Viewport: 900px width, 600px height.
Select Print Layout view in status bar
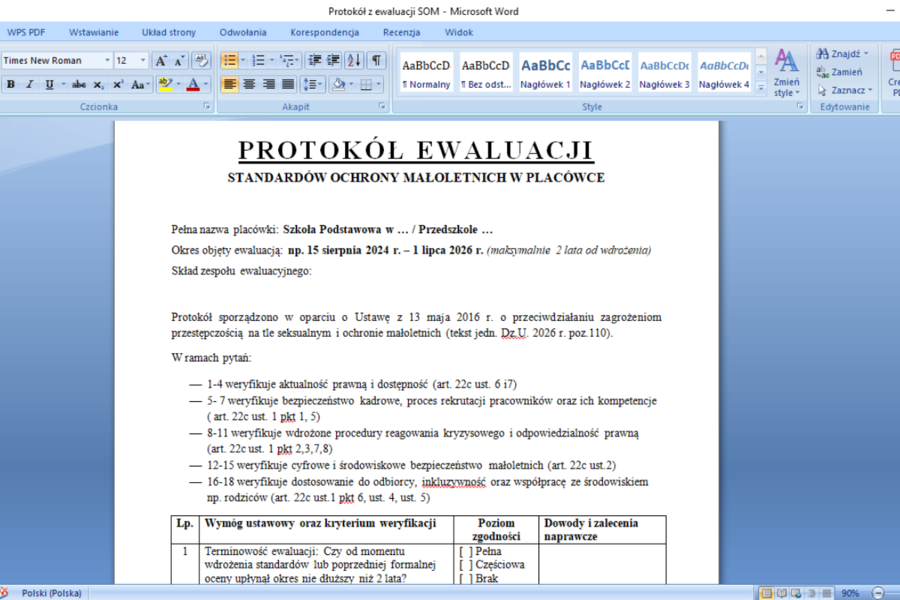766,593
